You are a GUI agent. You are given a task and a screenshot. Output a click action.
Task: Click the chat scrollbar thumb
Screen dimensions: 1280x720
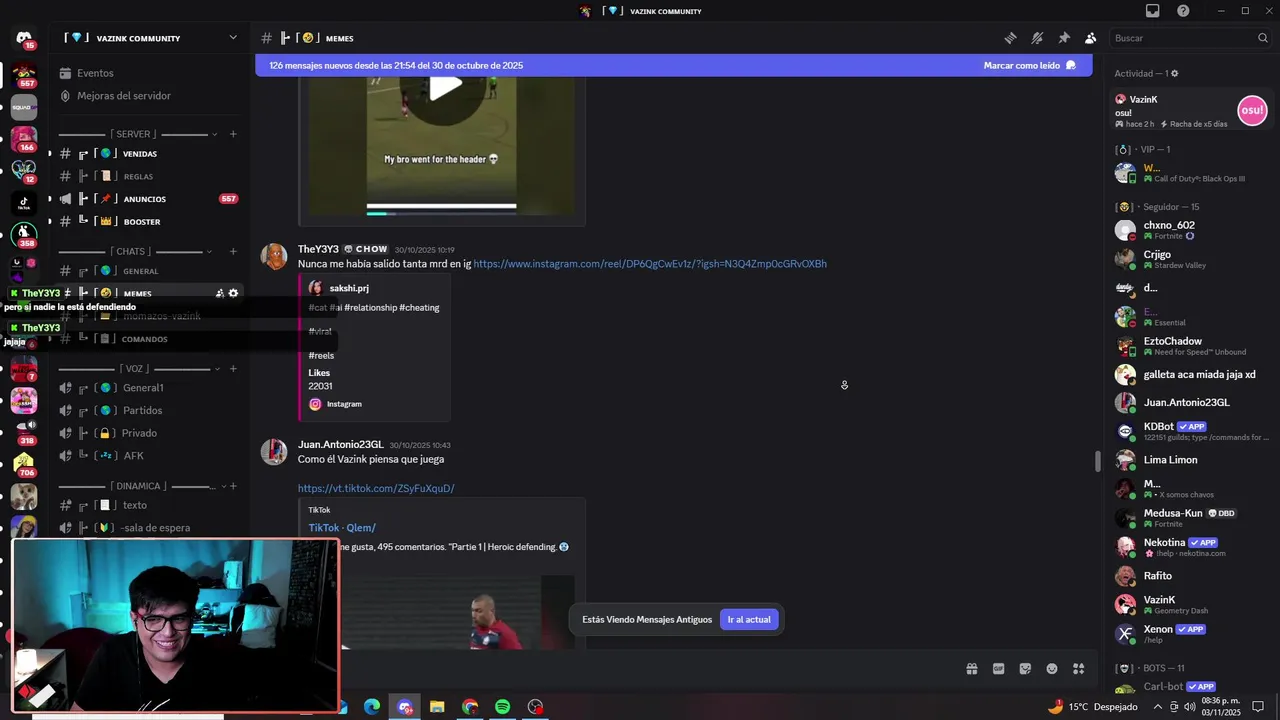click(x=1097, y=461)
